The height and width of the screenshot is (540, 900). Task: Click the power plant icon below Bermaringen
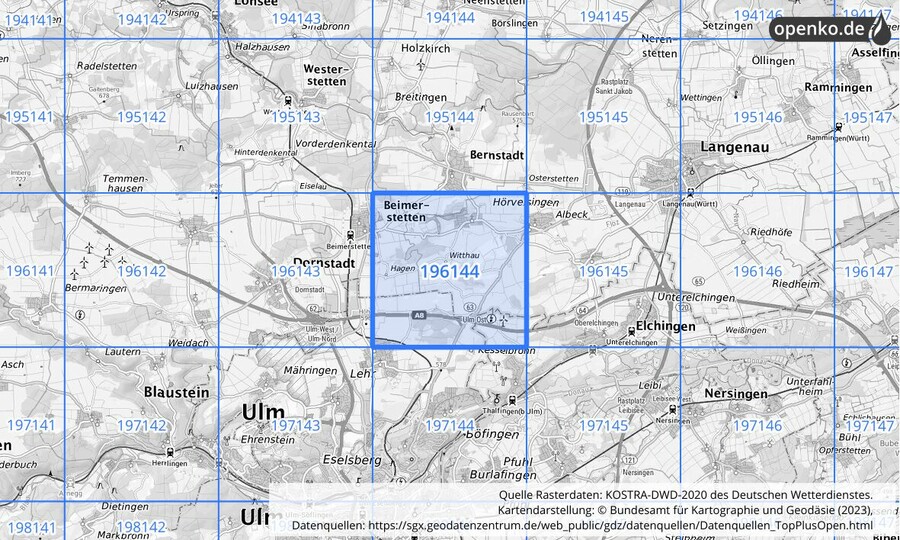pos(80,314)
